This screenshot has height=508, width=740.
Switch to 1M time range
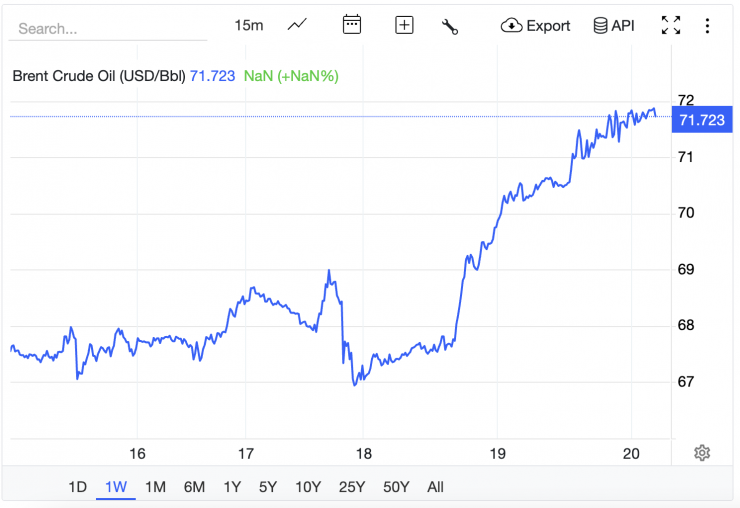pyautogui.click(x=155, y=487)
